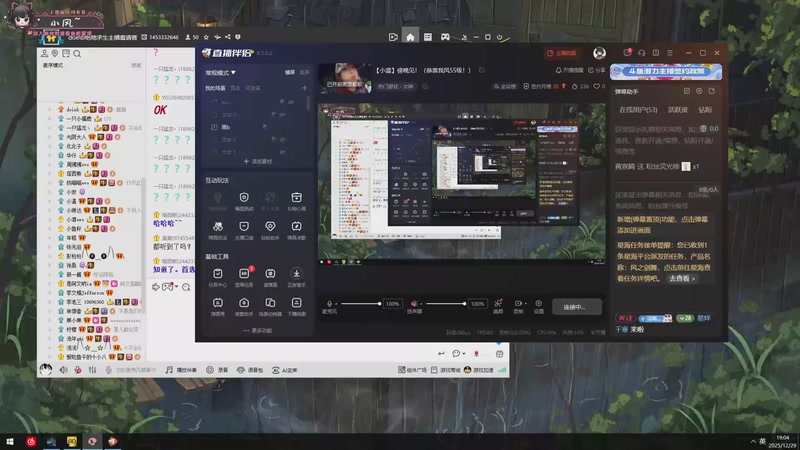This screenshot has width=800, height=450.
Task: Click the microphone 100% value box
Action: tap(392, 304)
